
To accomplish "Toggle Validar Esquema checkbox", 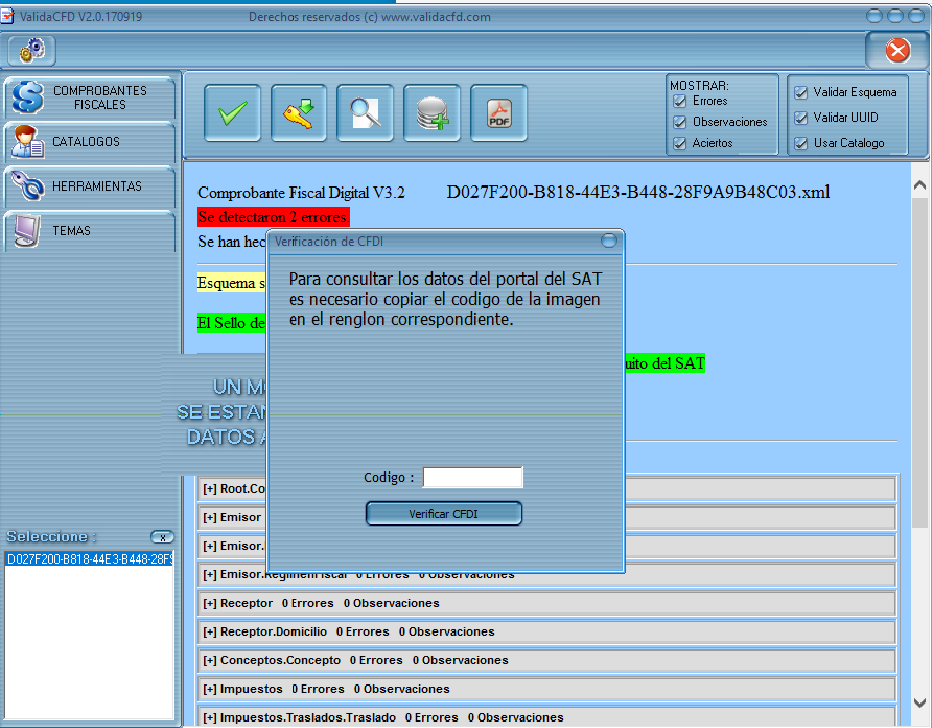I will pyautogui.click(x=801, y=92).
